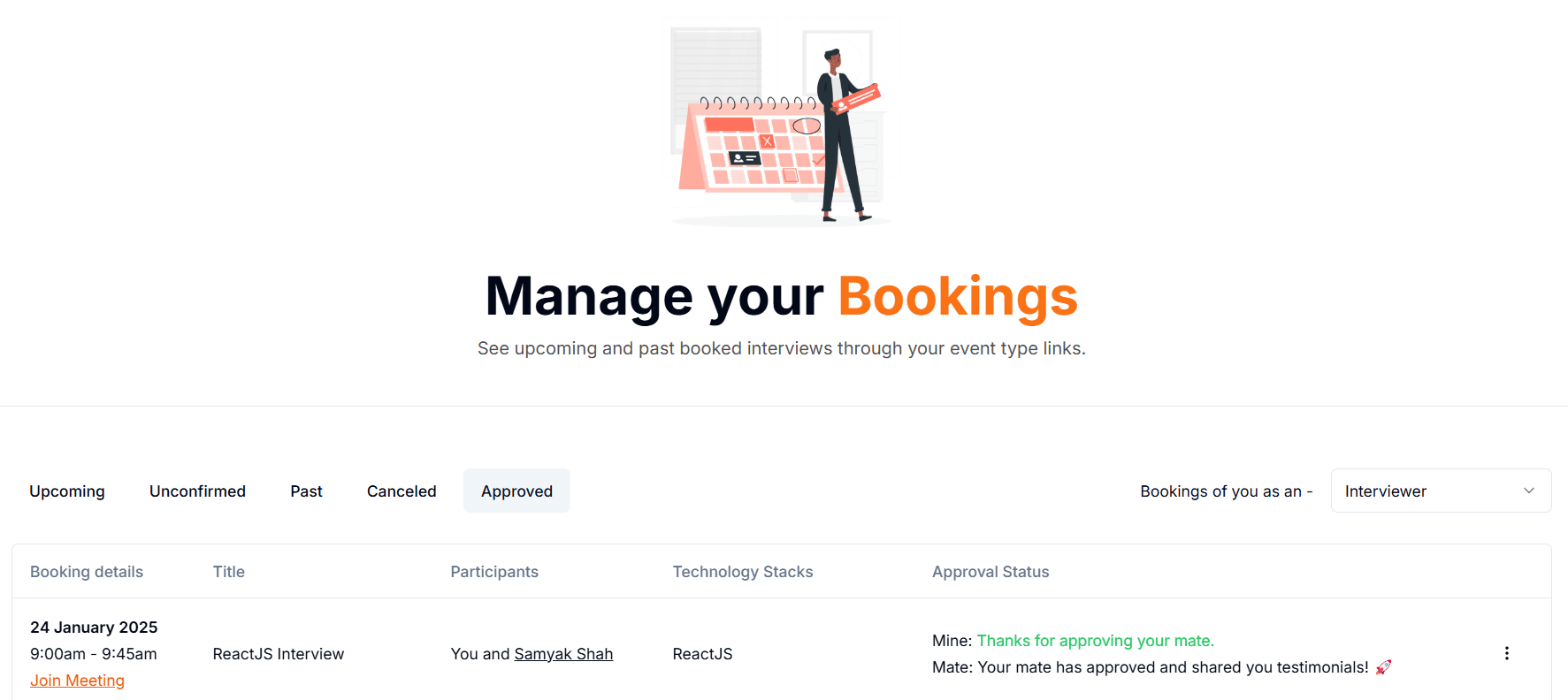Click the Manage your Bookings heading
Screen dimensions: 1568x700
click(x=782, y=296)
